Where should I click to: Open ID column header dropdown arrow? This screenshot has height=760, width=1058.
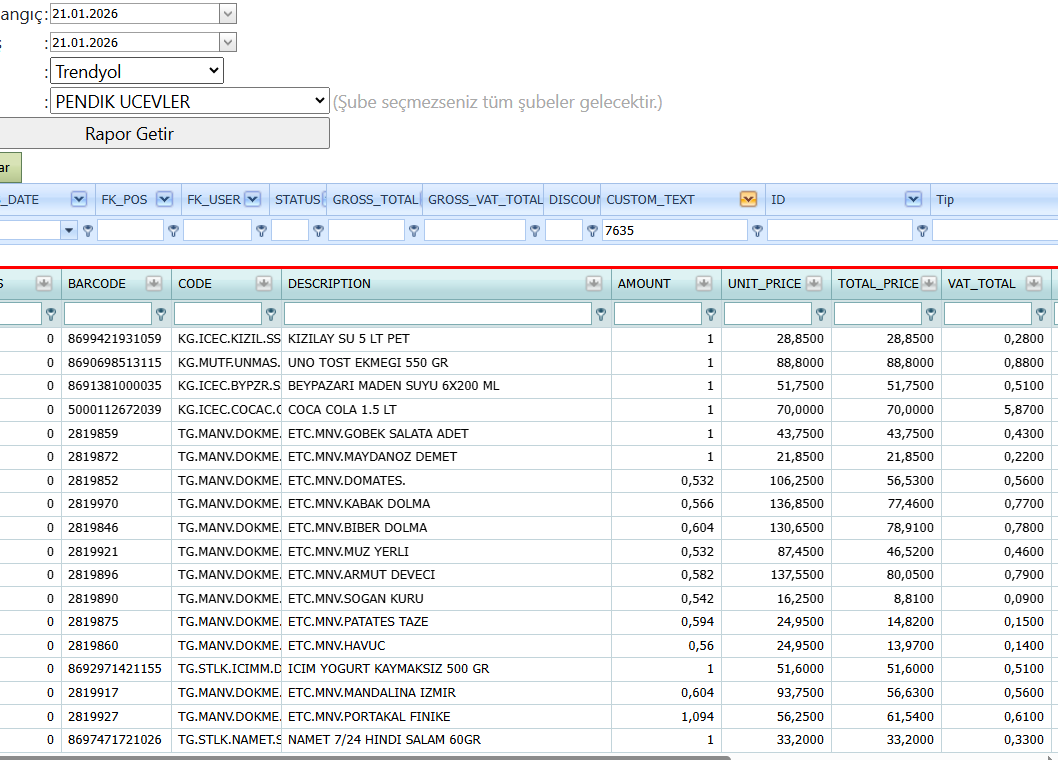(913, 199)
